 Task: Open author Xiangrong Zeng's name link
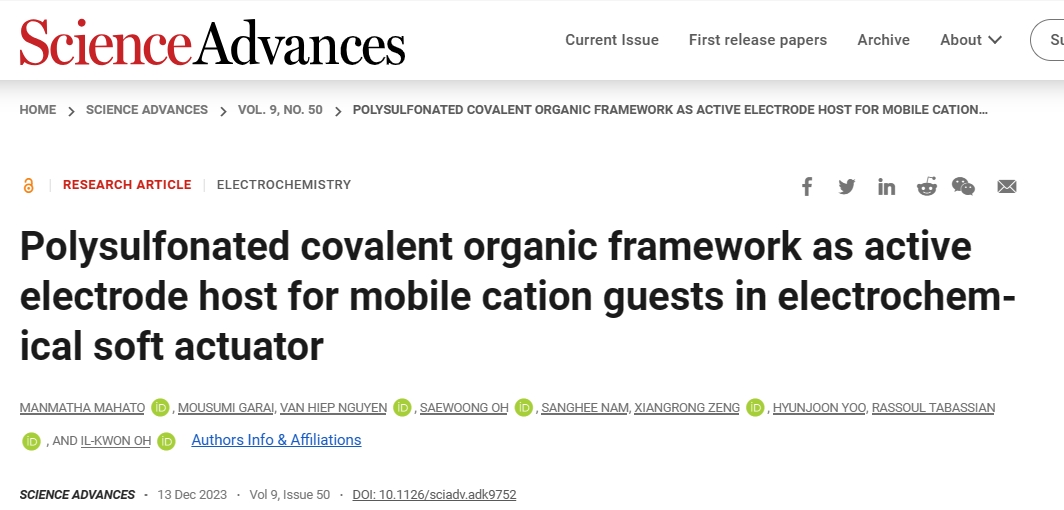coord(687,408)
